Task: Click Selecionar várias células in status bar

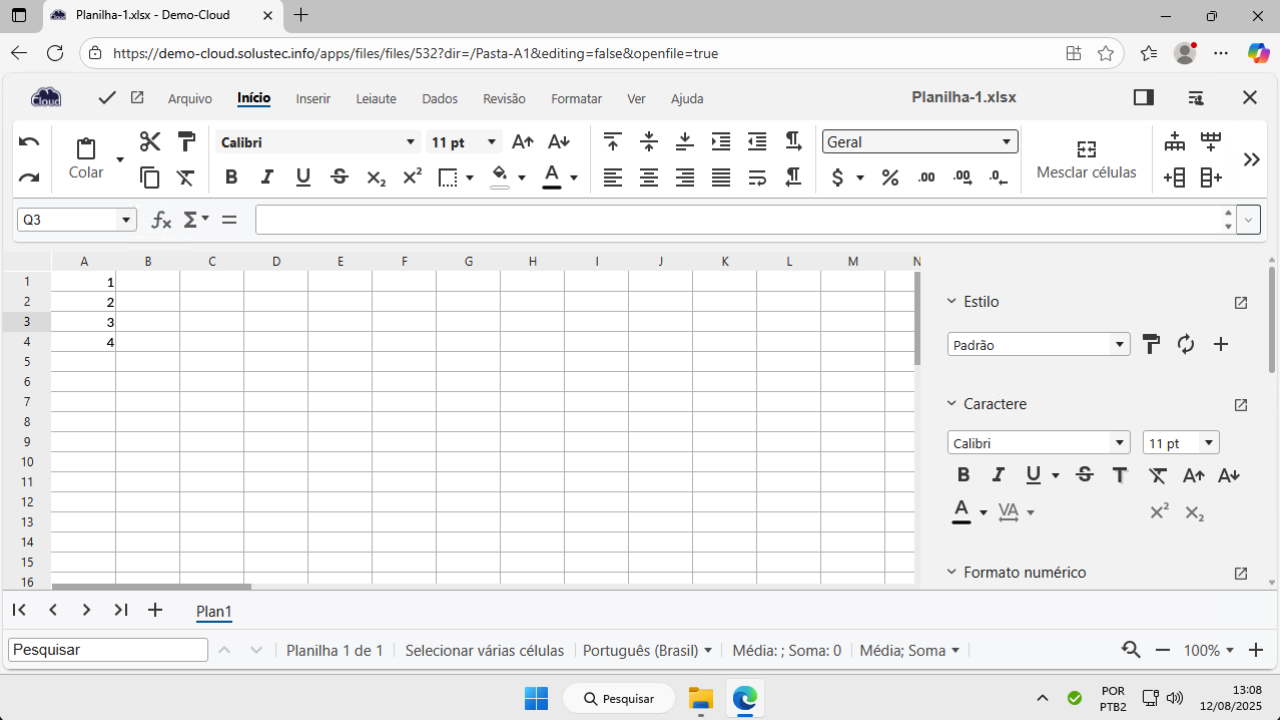Action: [484, 650]
